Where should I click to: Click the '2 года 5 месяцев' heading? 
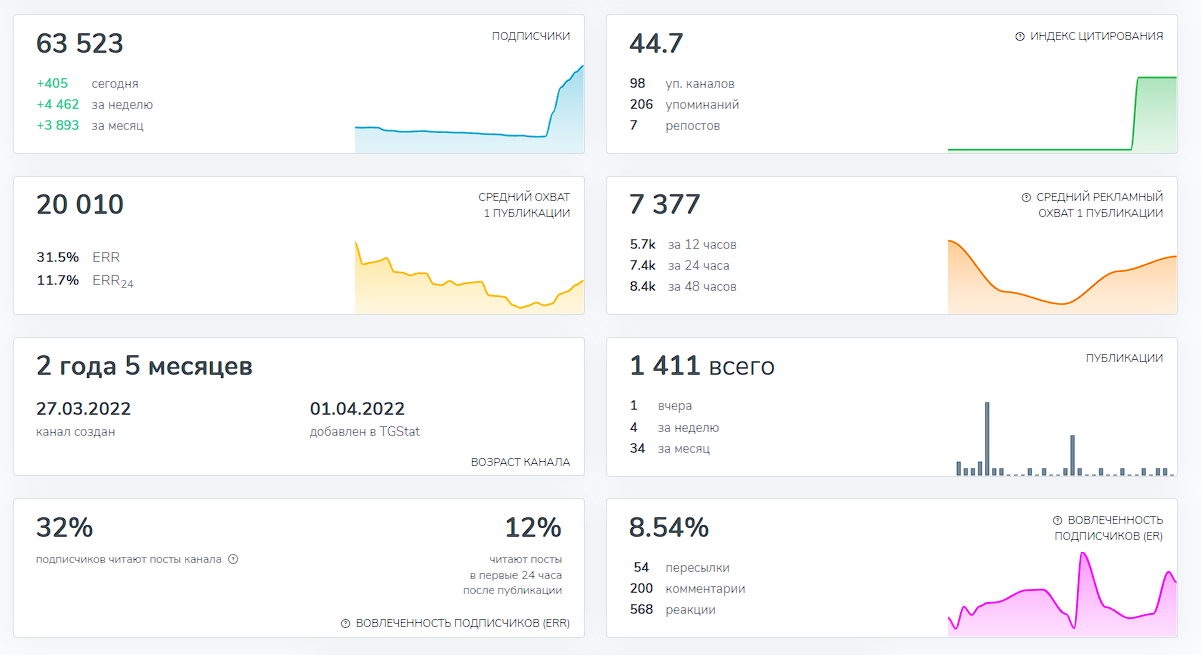pos(144,366)
